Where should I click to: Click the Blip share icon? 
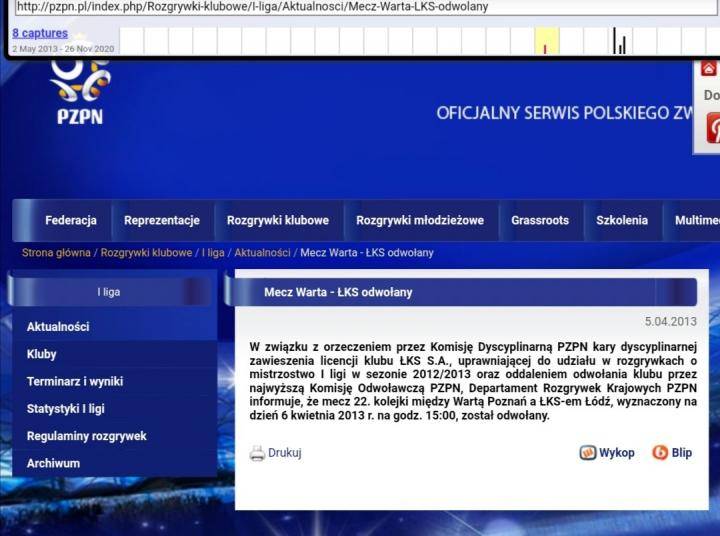tap(660, 452)
